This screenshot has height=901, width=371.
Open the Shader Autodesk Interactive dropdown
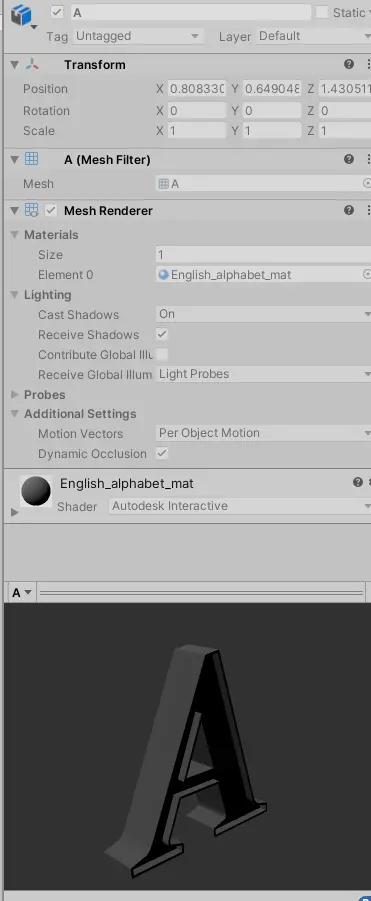point(240,506)
